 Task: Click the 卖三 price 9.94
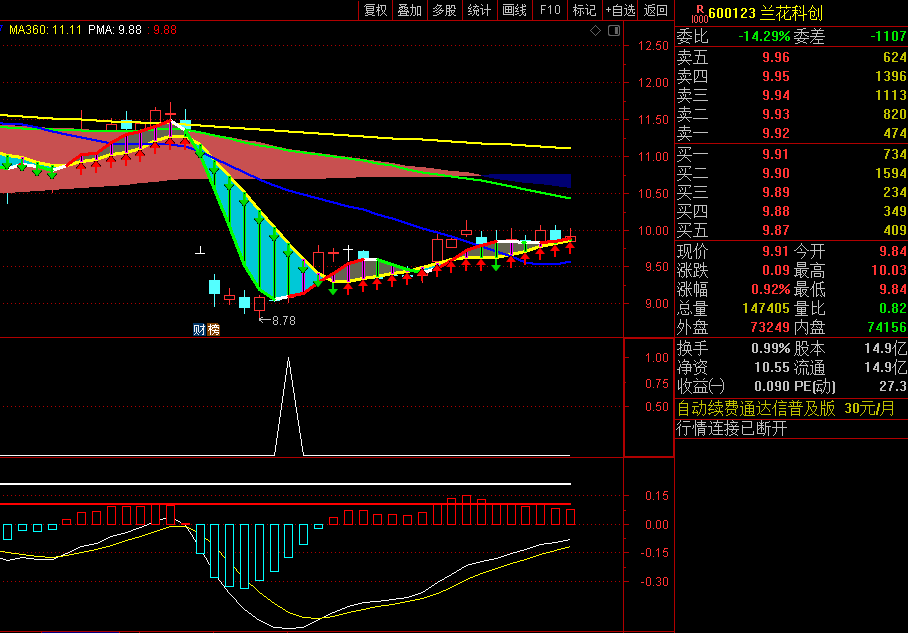tap(775, 96)
